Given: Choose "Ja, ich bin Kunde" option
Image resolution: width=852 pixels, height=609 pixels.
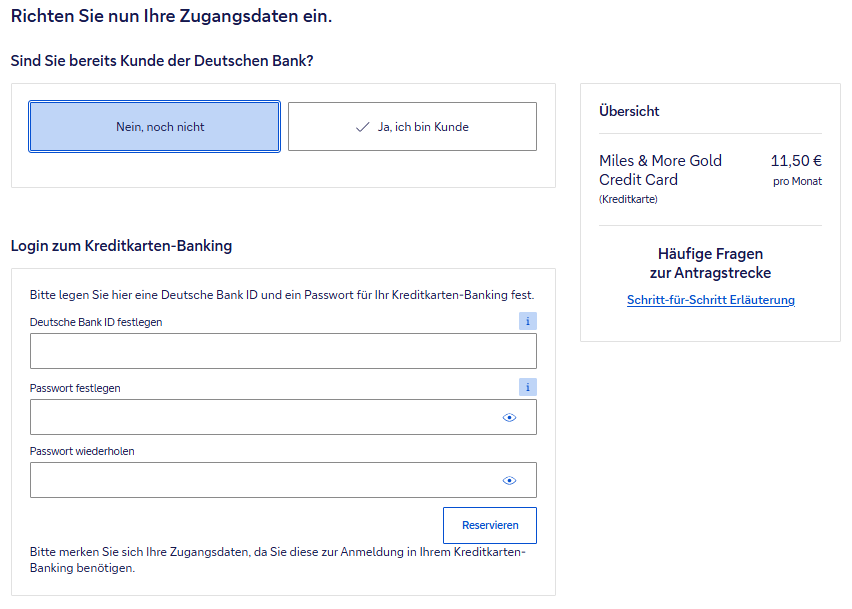Looking at the screenshot, I should tap(412, 127).
